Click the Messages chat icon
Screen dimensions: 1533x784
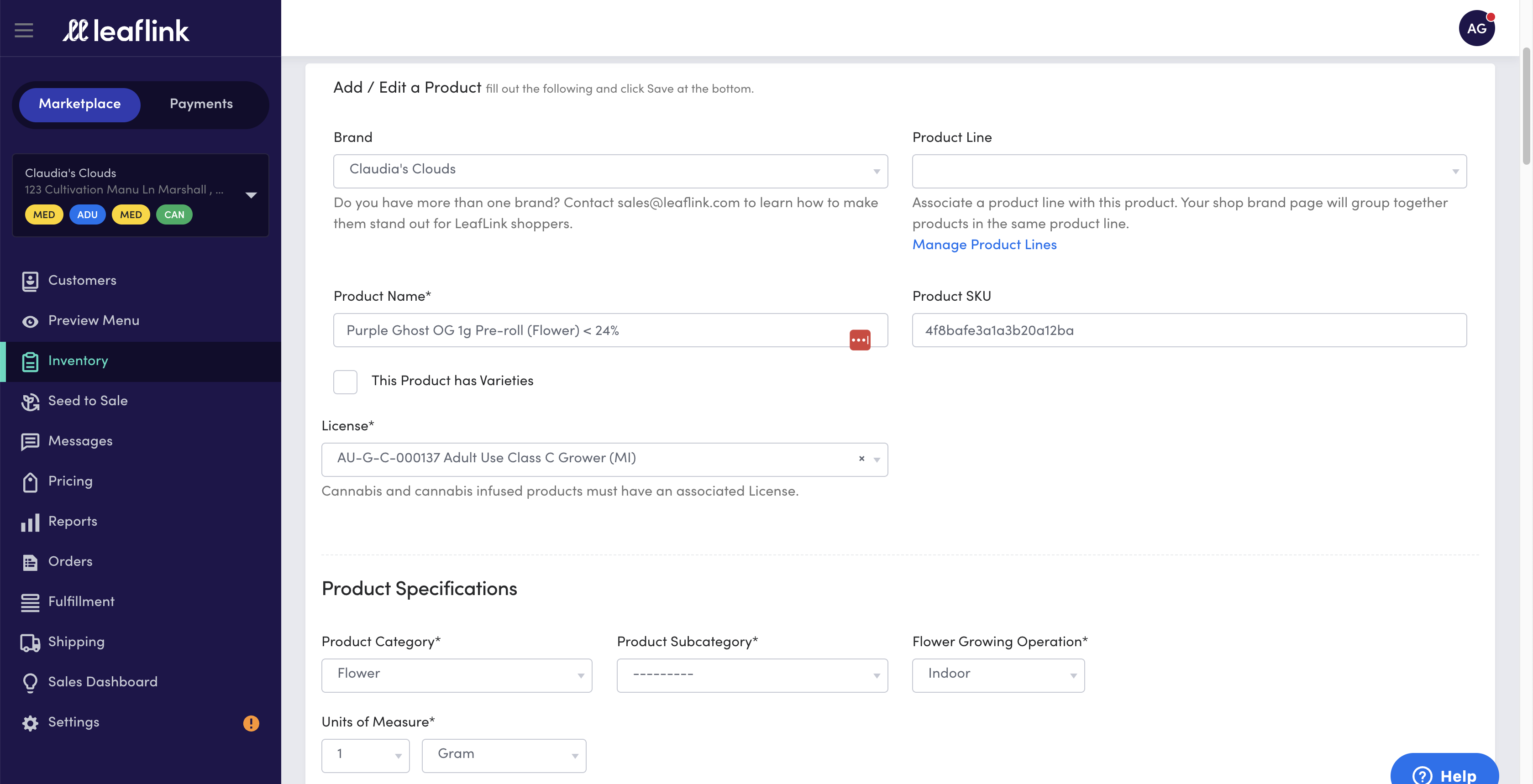click(x=30, y=442)
